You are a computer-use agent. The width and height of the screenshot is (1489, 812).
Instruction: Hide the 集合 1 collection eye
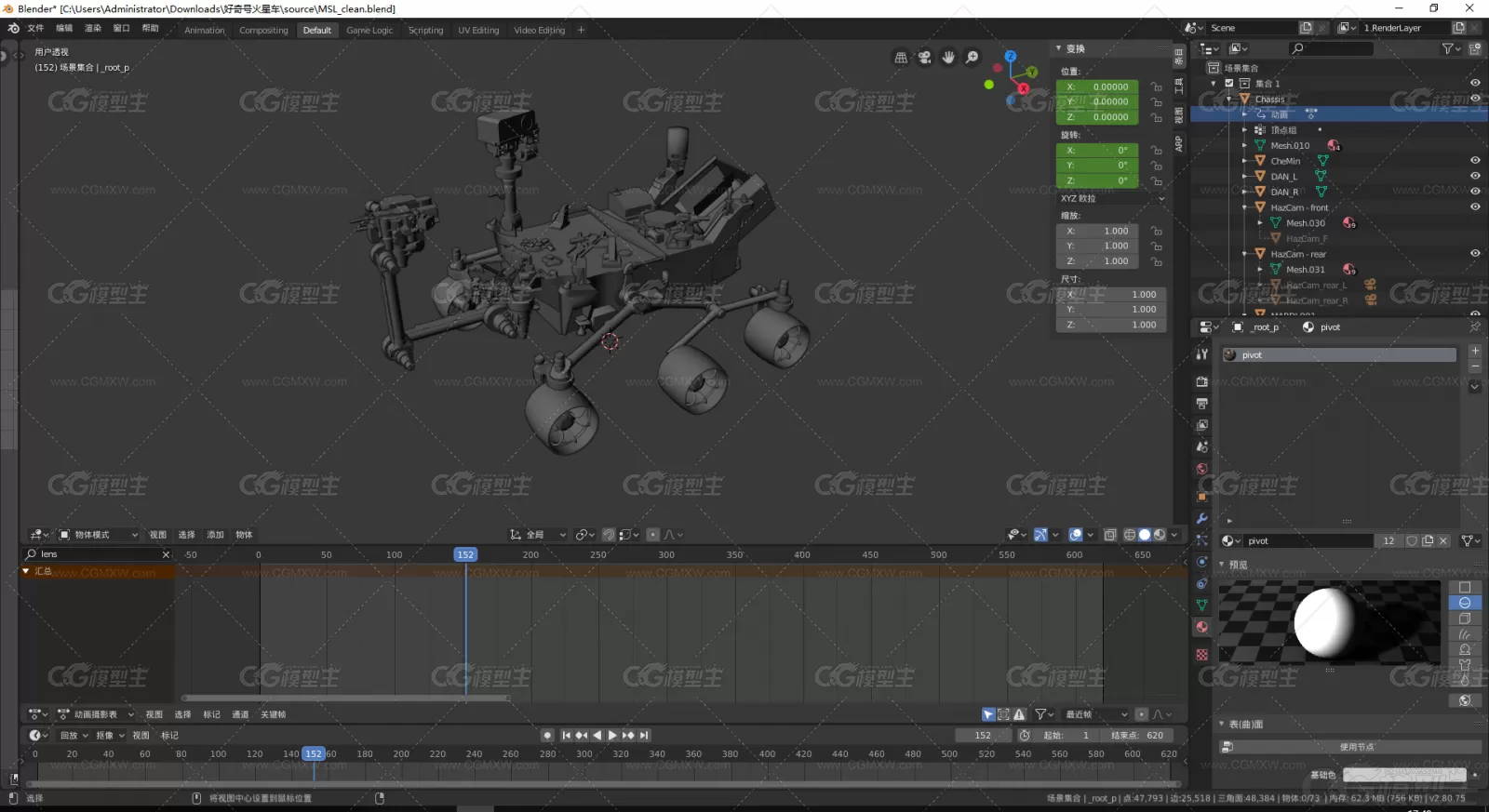tap(1475, 84)
